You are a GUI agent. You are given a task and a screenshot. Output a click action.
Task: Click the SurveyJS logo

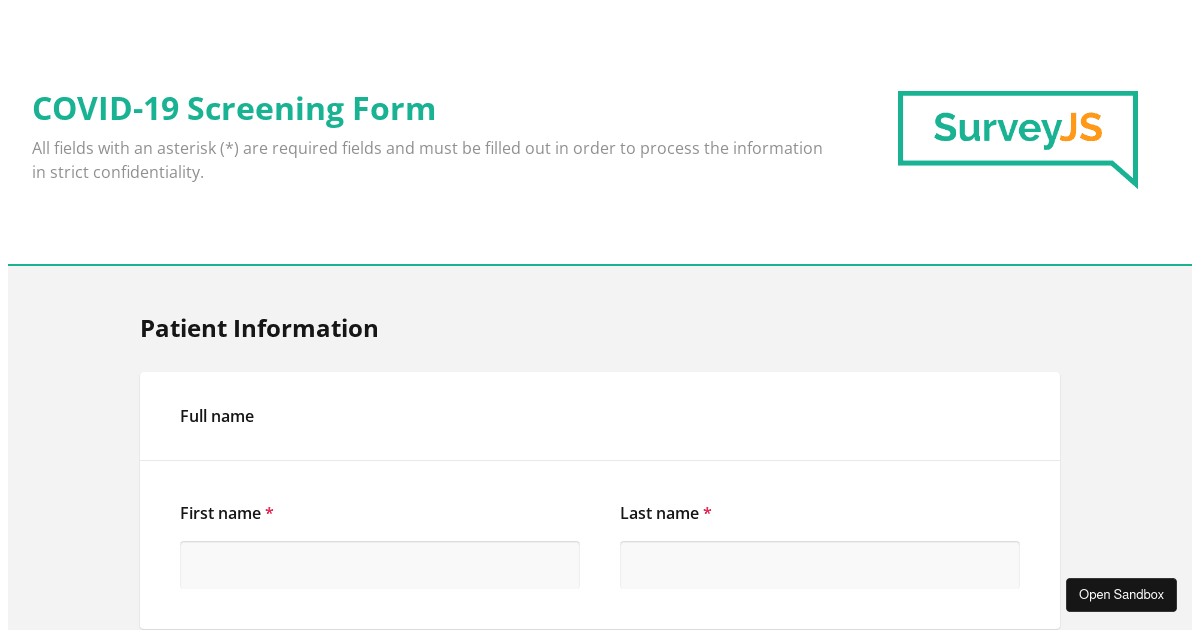(x=1017, y=130)
